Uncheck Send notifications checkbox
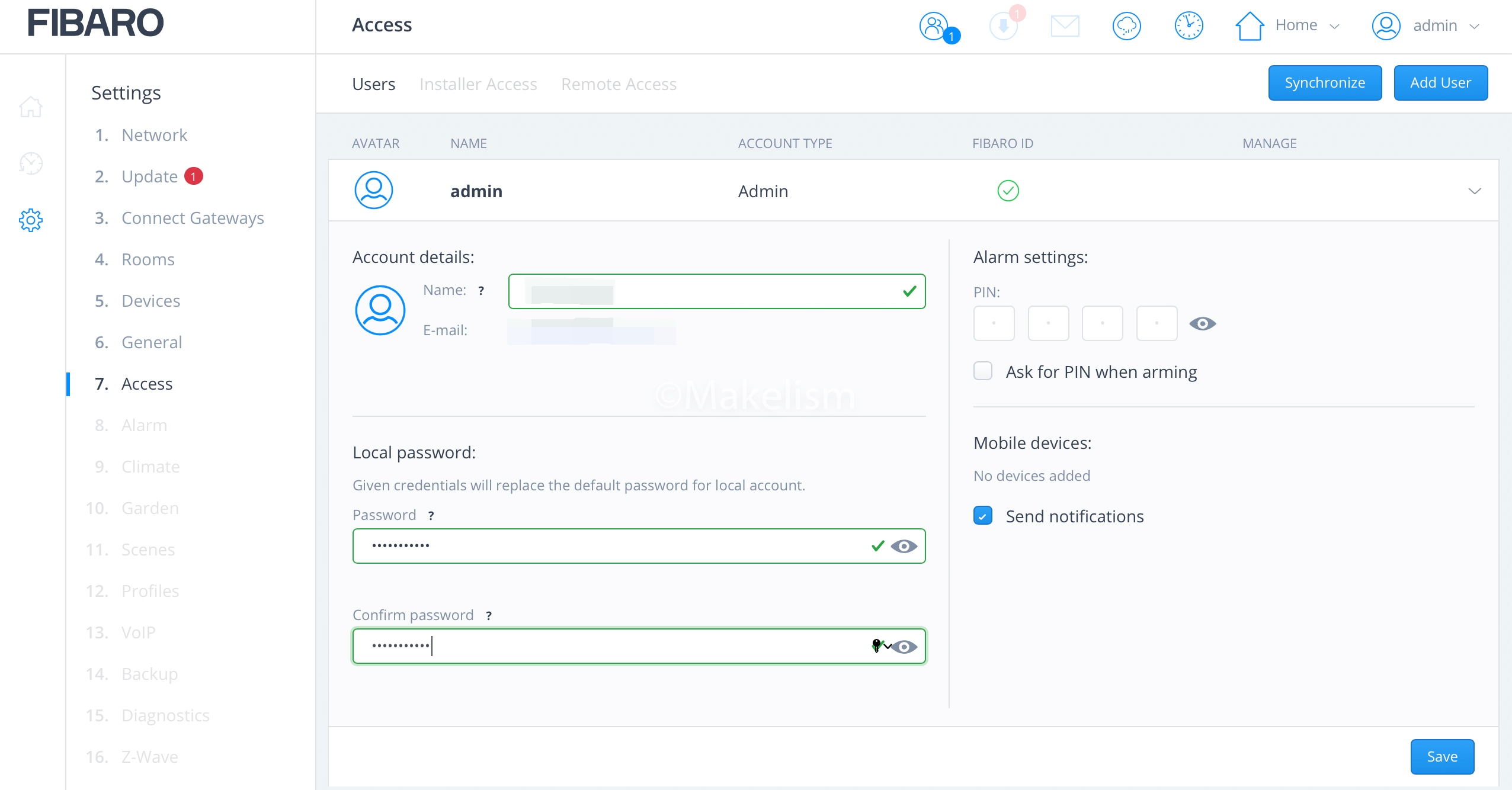This screenshot has width=1512, height=790. (983, 516)
